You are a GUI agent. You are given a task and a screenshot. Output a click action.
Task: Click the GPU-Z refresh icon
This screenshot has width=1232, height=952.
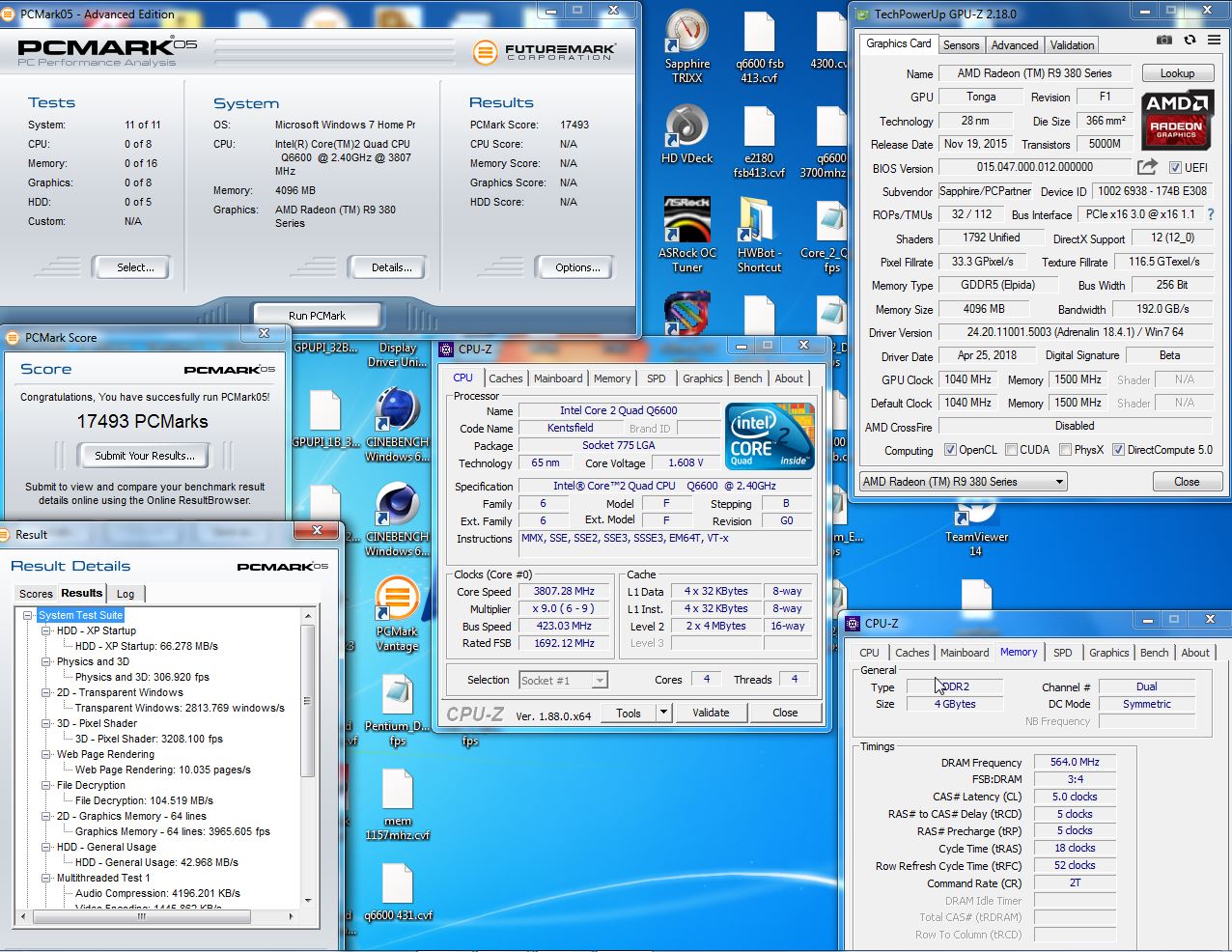coord(1190,41)
